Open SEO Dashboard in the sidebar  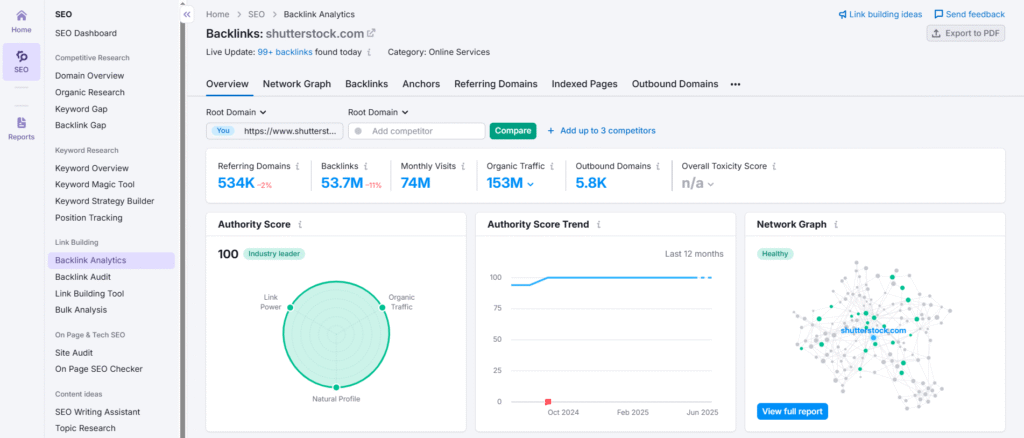click(86, 33)
